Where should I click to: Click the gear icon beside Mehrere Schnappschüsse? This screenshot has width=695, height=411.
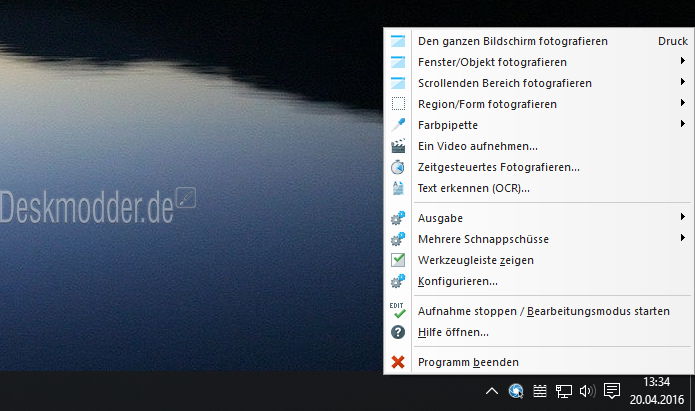398,239
